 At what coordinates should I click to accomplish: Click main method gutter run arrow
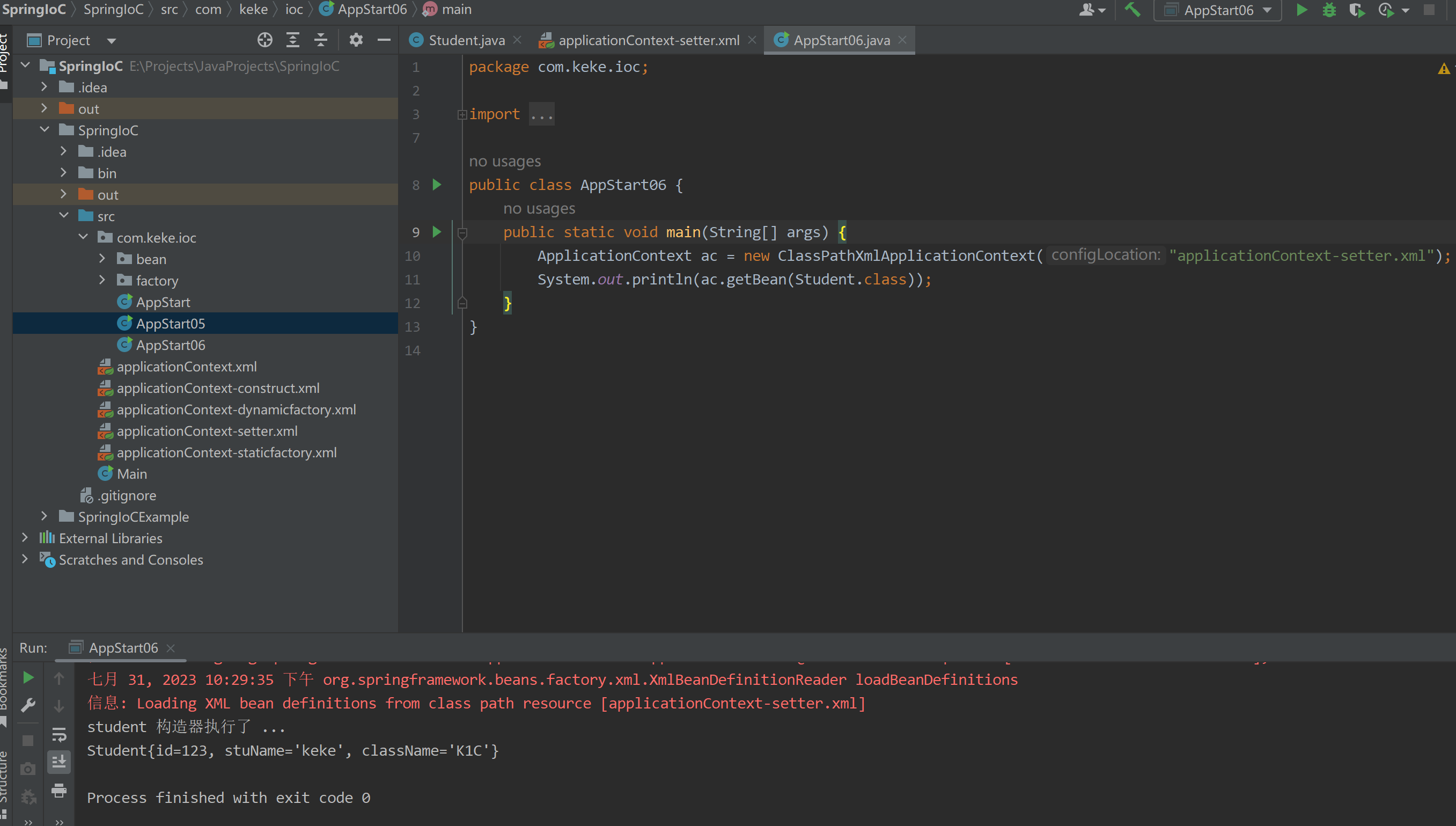437,231
